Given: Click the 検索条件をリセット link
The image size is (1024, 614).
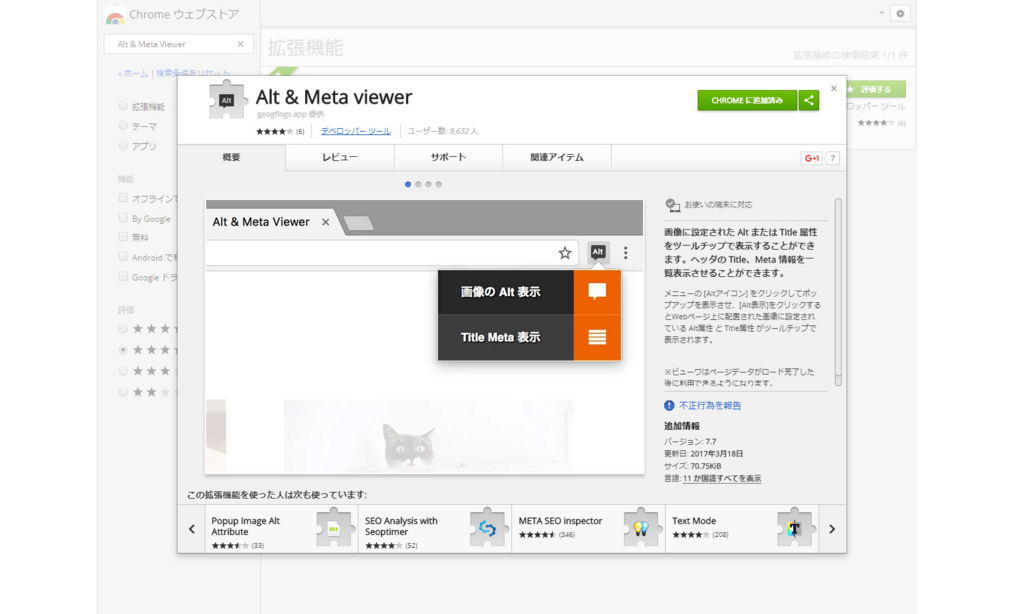Looking at the screenshot, I should point(193,73).
